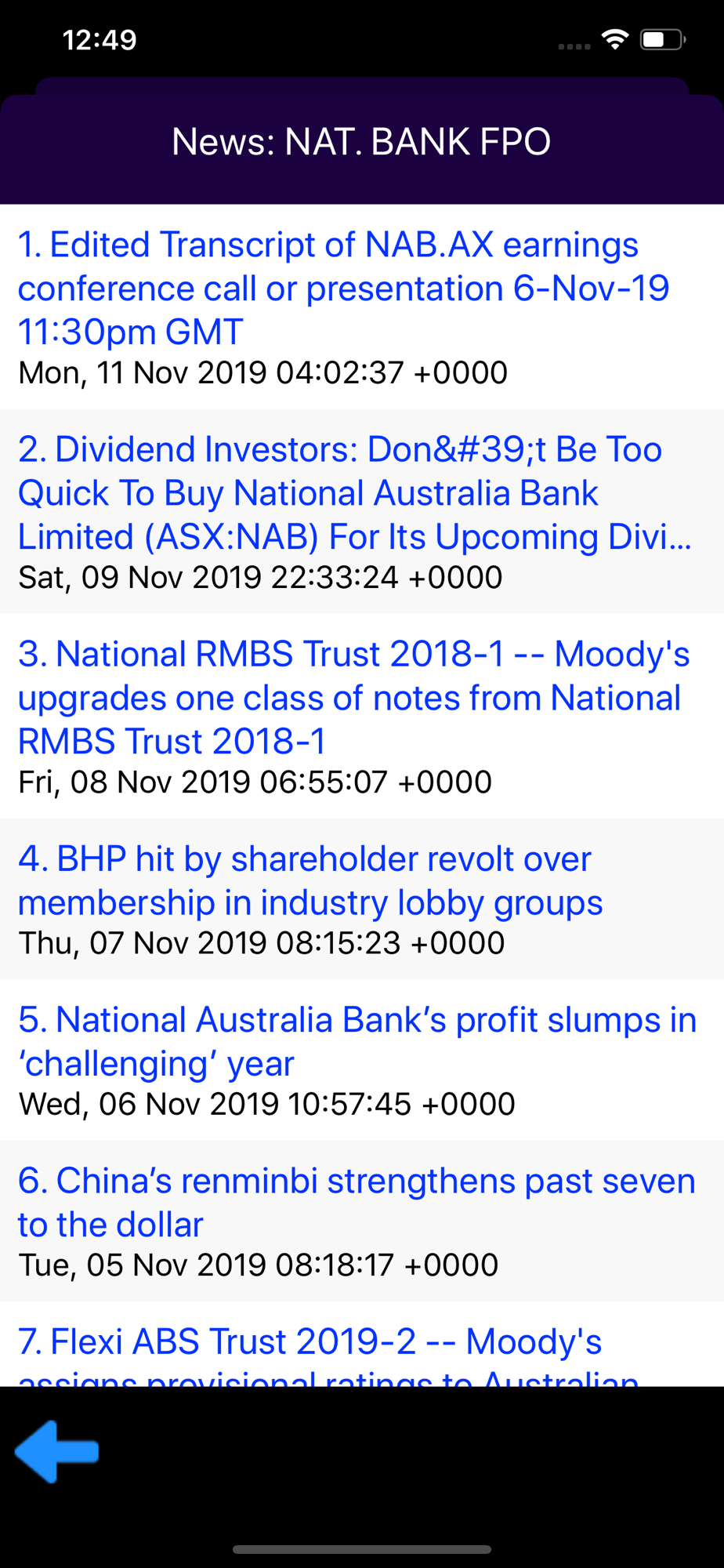This screenshot has height=1568, width=724.
Task: Tap the battery indicator icon
Action: 663,39
